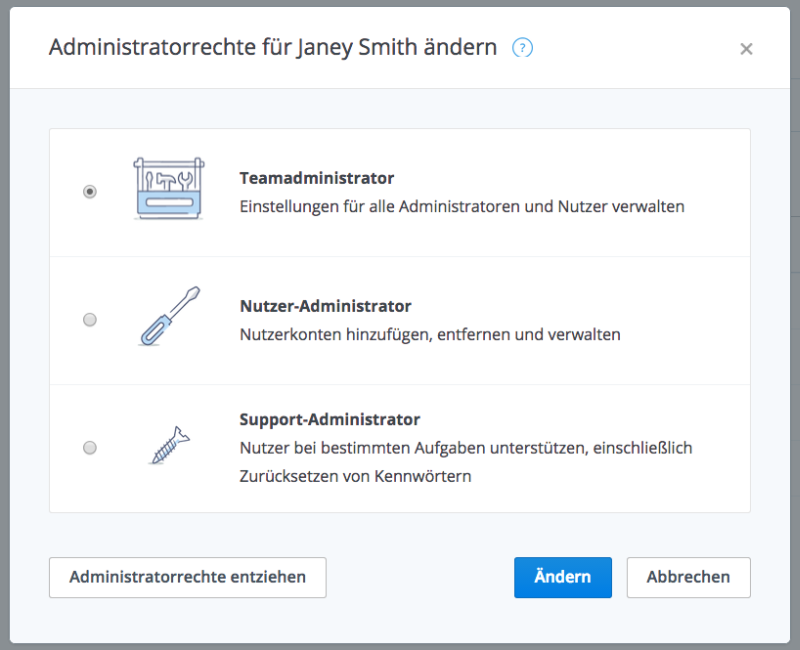
Task: Click the screwdriver icon for Nutzer-Administrator
Action: pyautogui.click(x=169, y=316)
